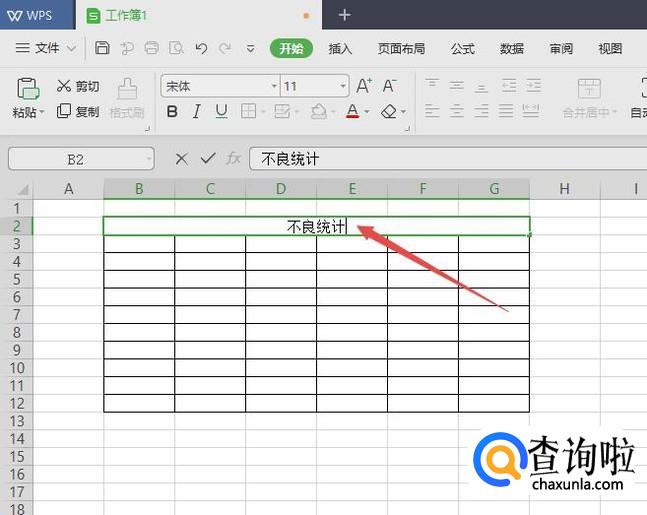
Task: Align text to top
Action: 432,85
